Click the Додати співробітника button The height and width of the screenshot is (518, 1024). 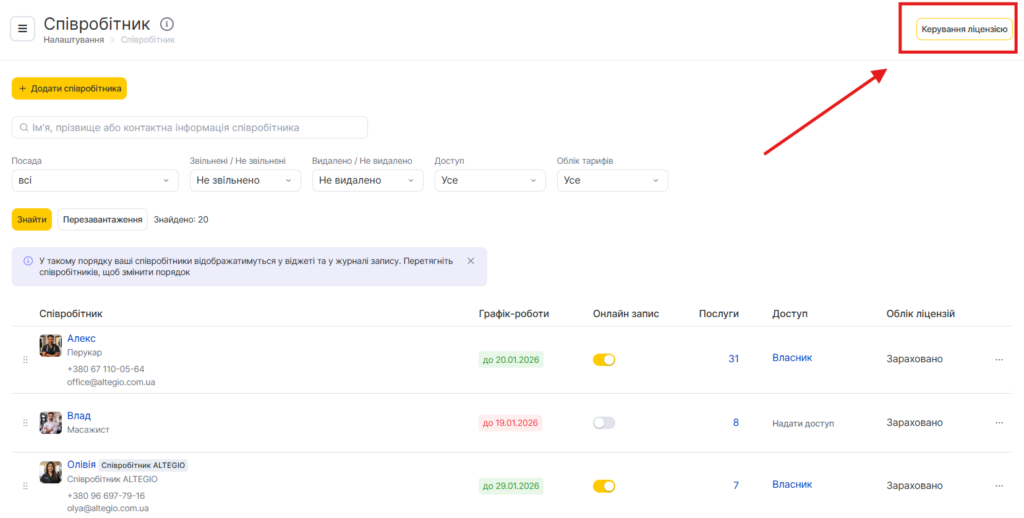[x=69, y=89]
